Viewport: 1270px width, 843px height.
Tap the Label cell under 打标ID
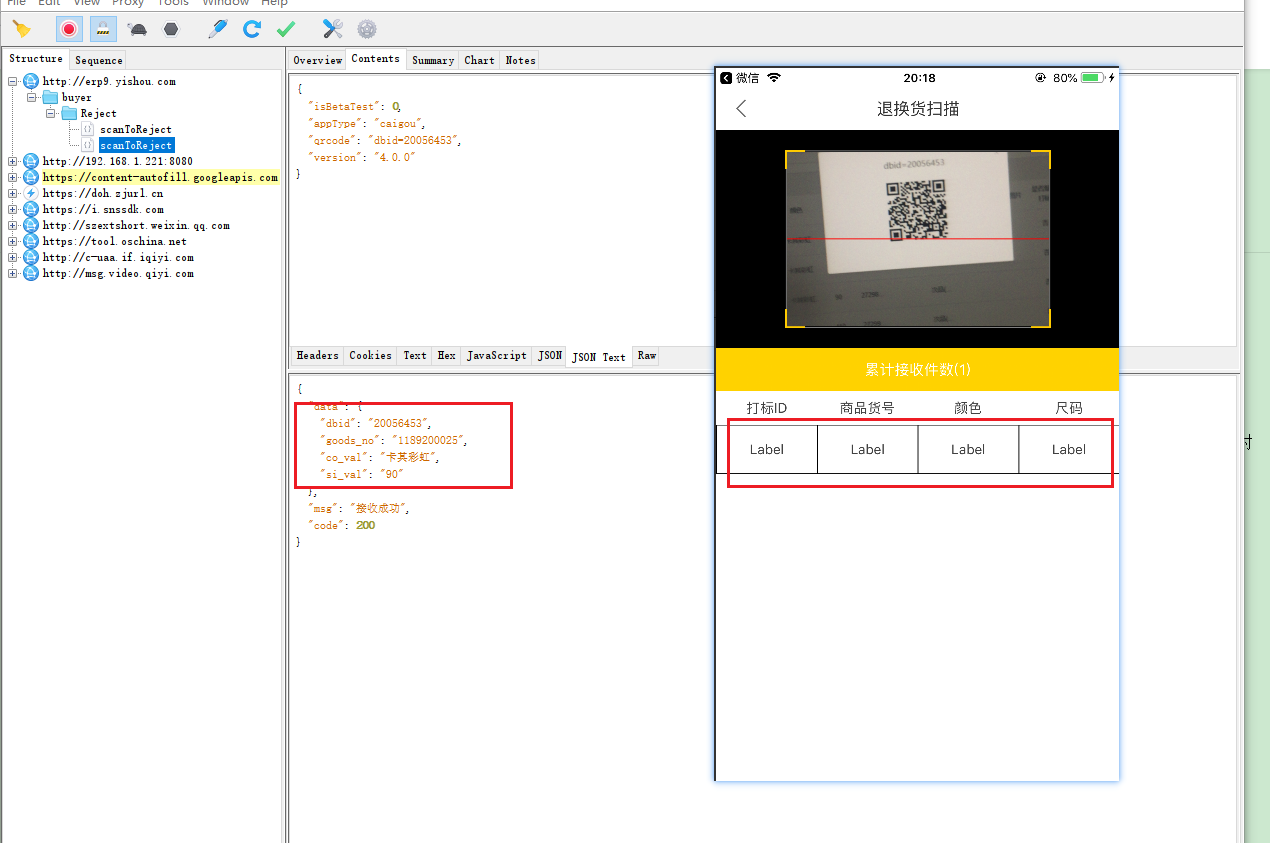click(767, 450)
